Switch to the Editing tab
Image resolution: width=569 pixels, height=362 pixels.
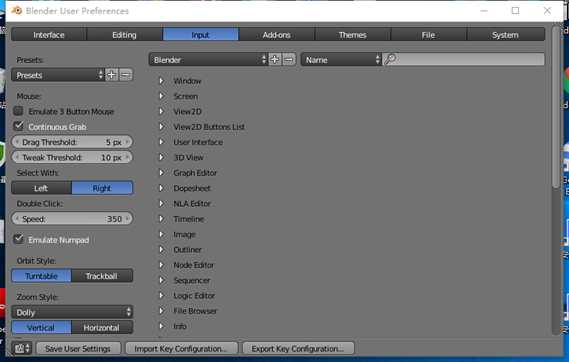[124, 35]
